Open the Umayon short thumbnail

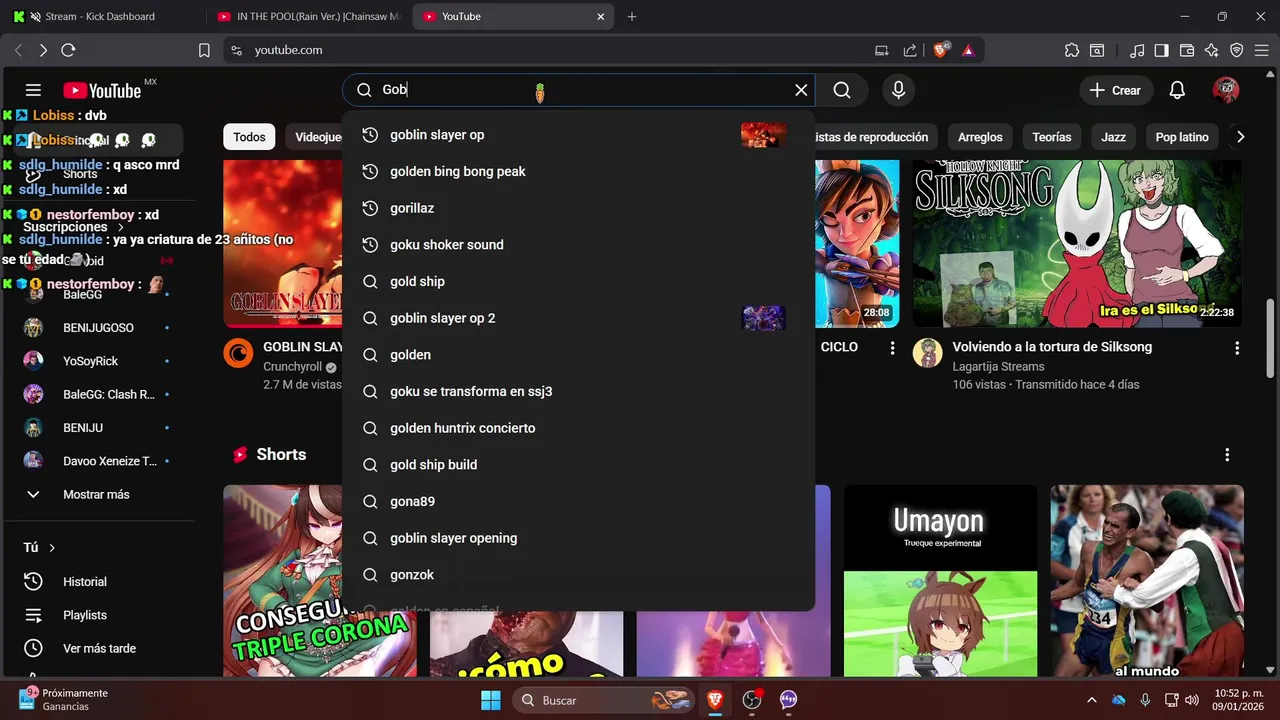[940, 581]
